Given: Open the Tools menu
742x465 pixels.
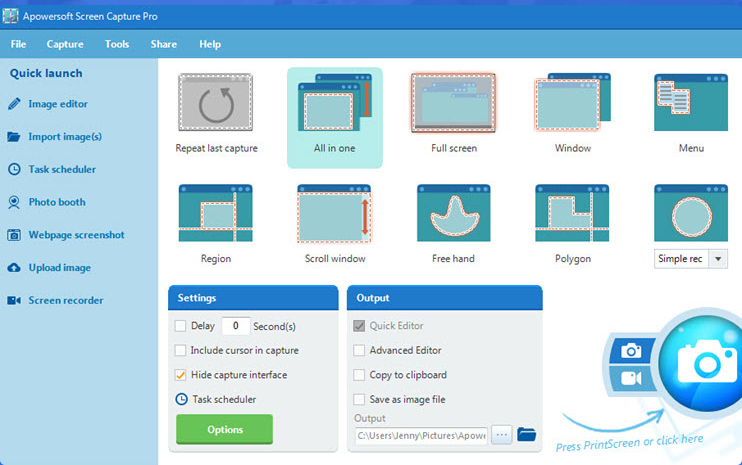Looking at the screenshot, I should (117, 44).
